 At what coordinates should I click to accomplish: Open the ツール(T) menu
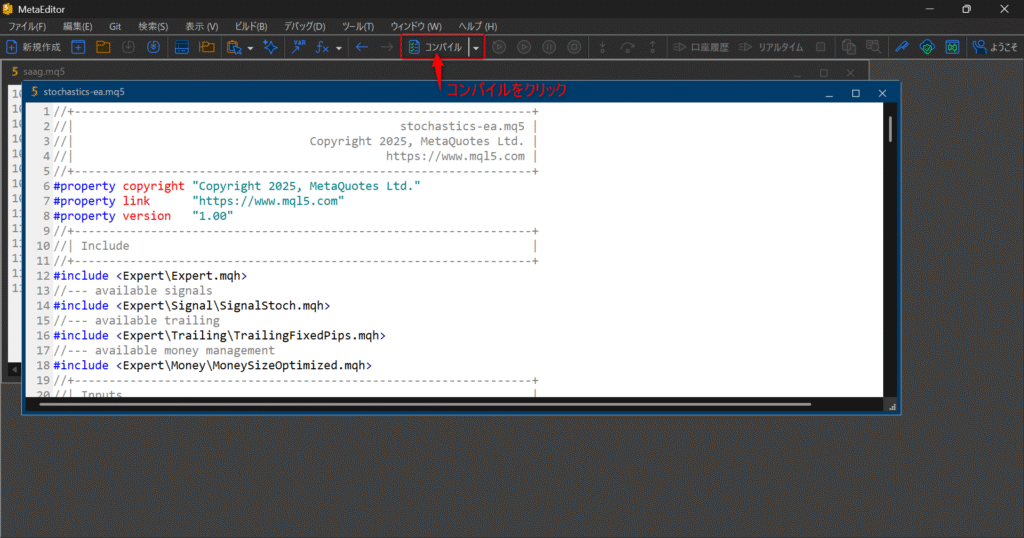(x=358, y=26)
